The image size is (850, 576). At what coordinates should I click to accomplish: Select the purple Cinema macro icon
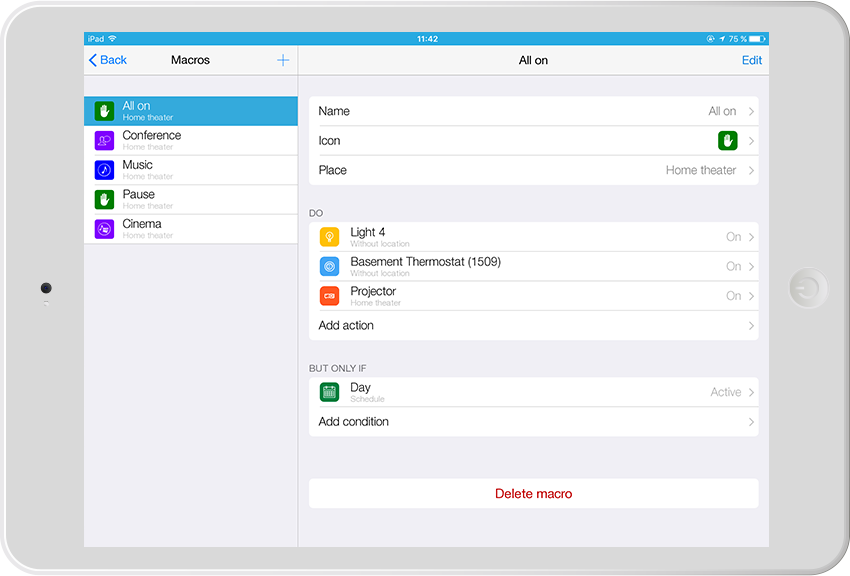(x=104, y=229)
